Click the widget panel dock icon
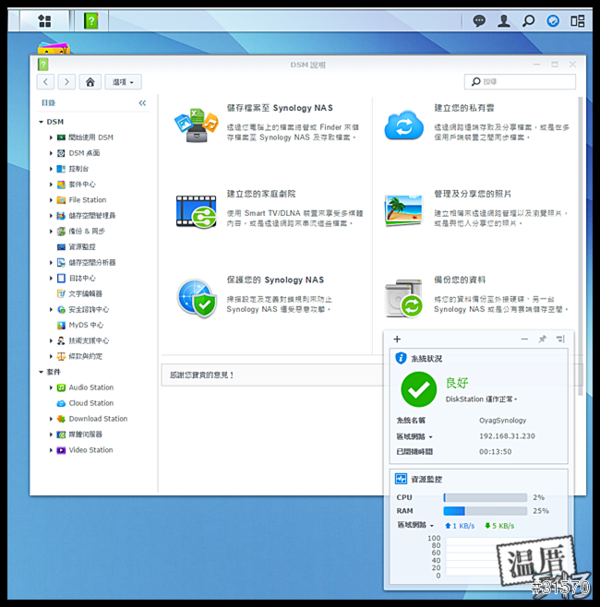 [561, 339]
